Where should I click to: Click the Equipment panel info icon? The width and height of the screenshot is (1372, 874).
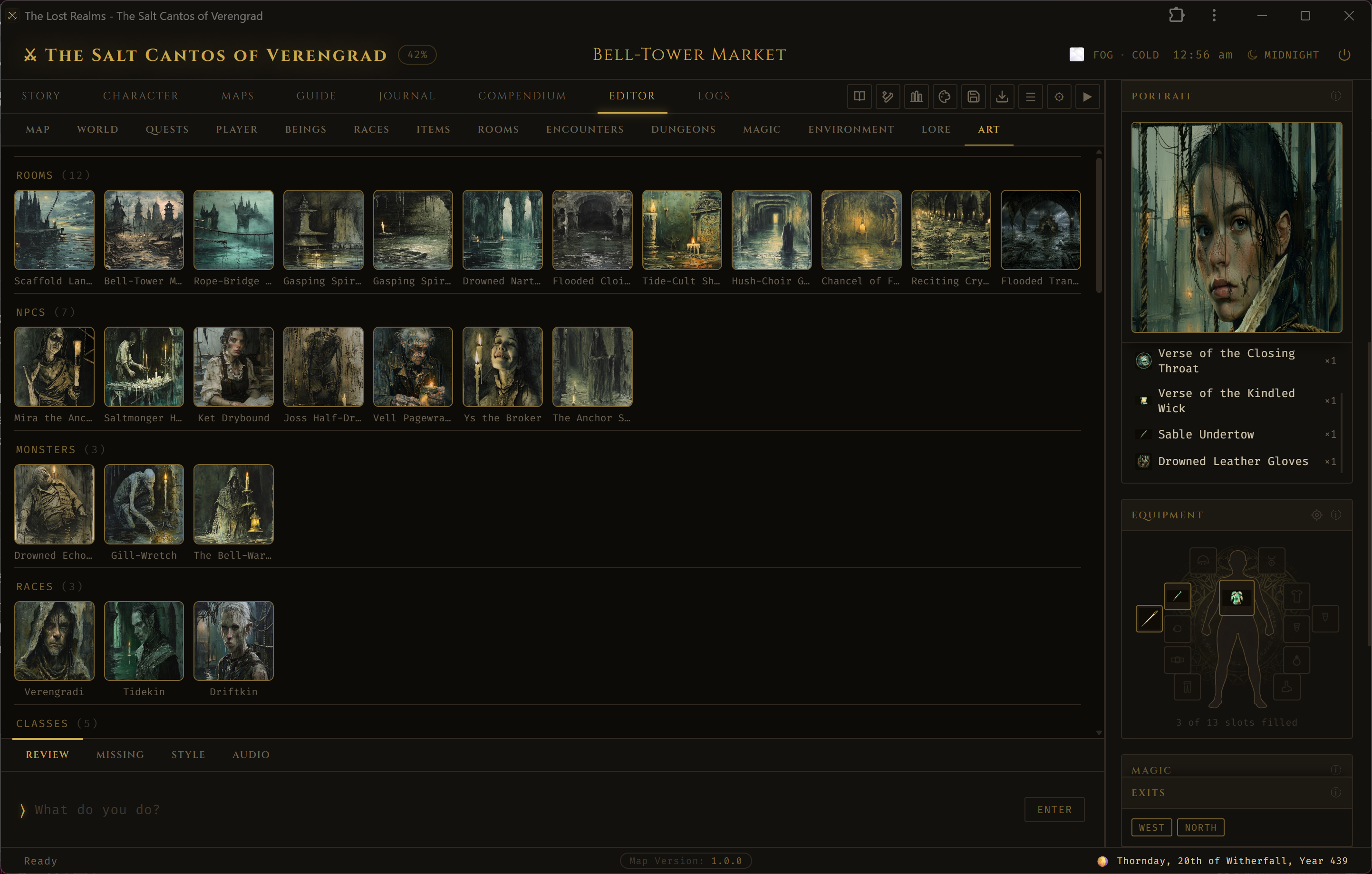coord(1335,515)
